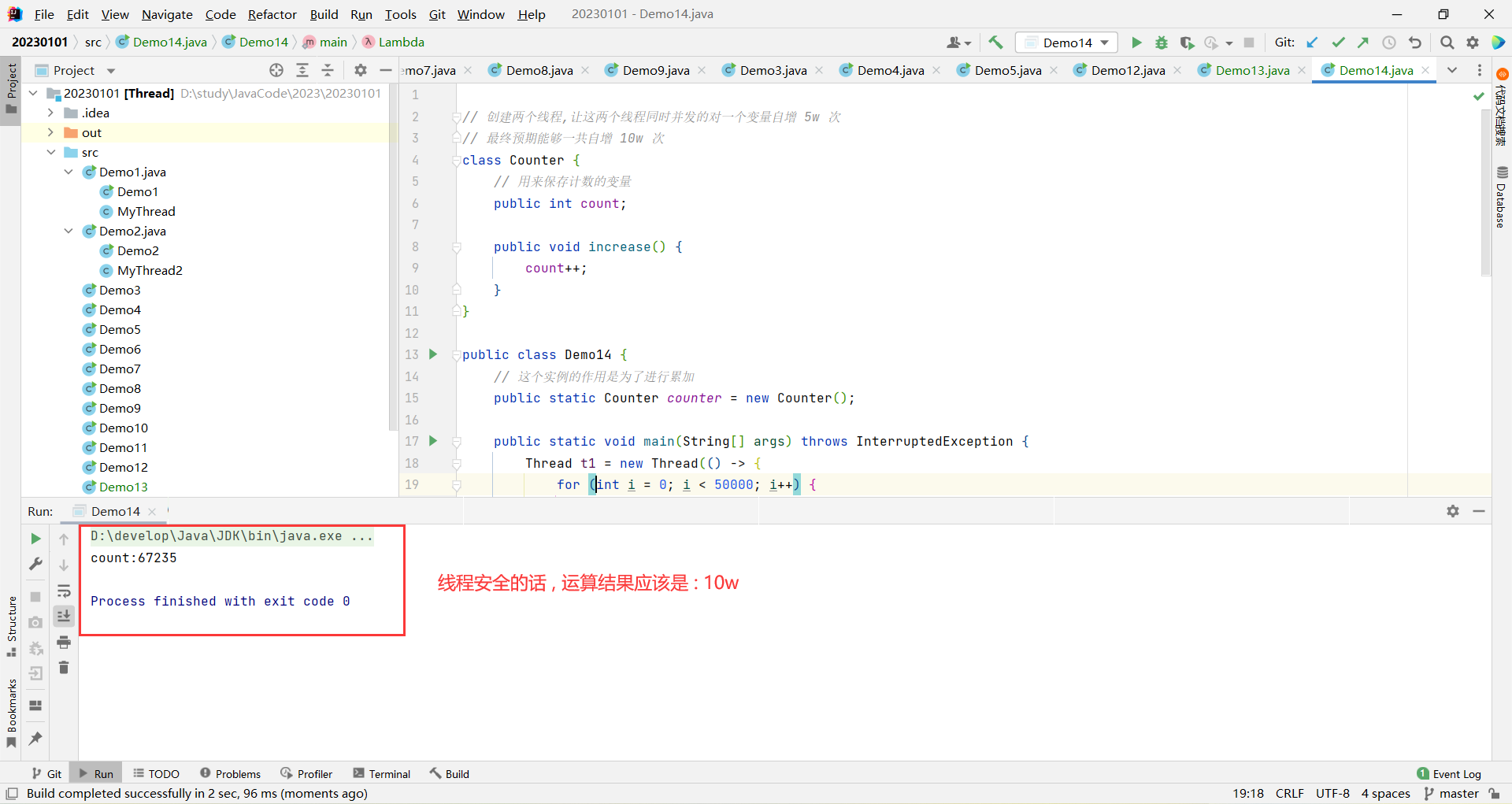Open the Demo14 run configuration dropdown
Screen dimensions: 1512x804
(x=1067, y=43)
